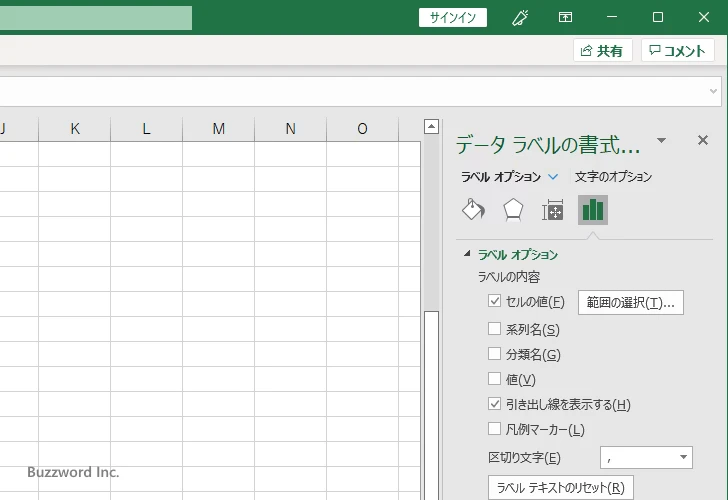Select column M header
This screenshot has width=728, height=500.
tap(219, 129)
